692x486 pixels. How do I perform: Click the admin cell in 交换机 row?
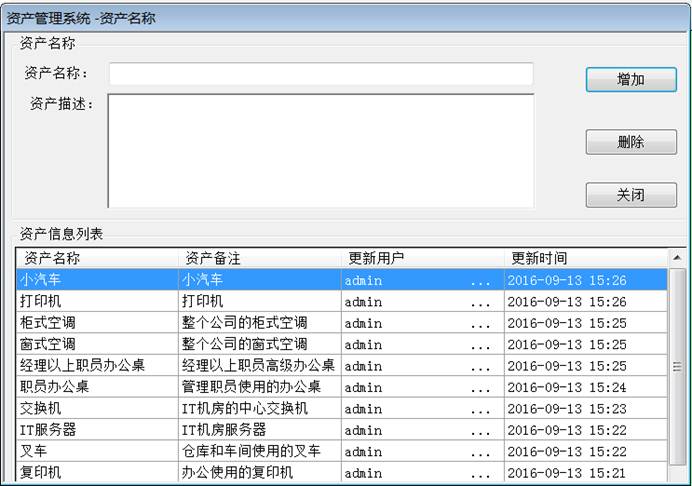tap(423, 409)
